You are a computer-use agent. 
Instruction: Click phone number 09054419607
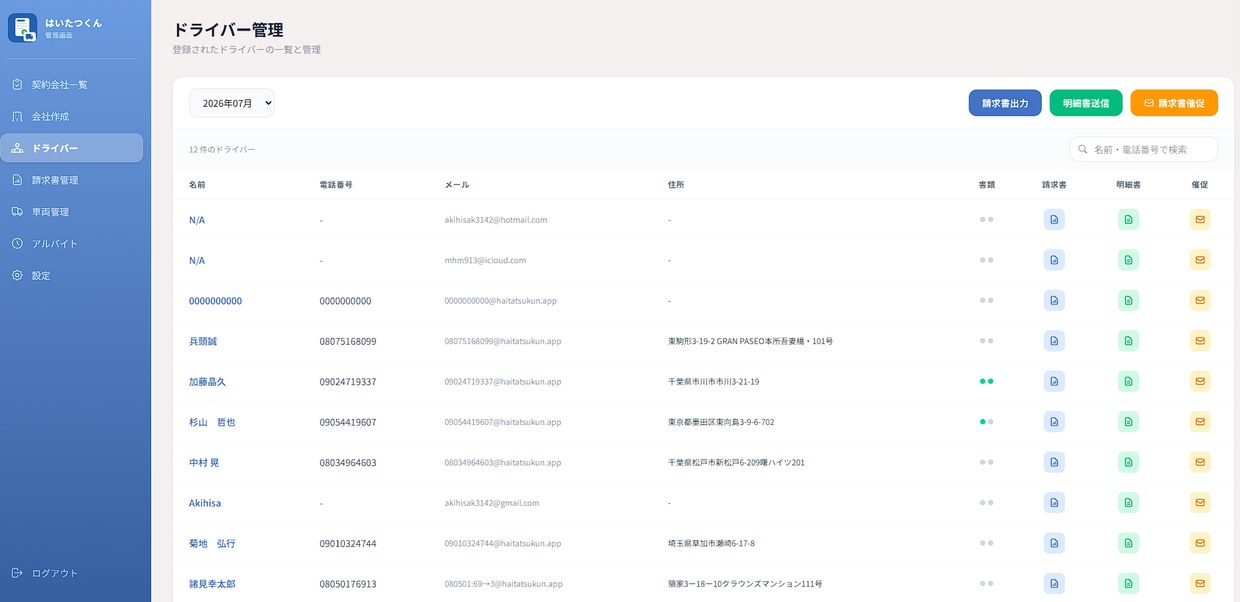click(x=348, y=422)
